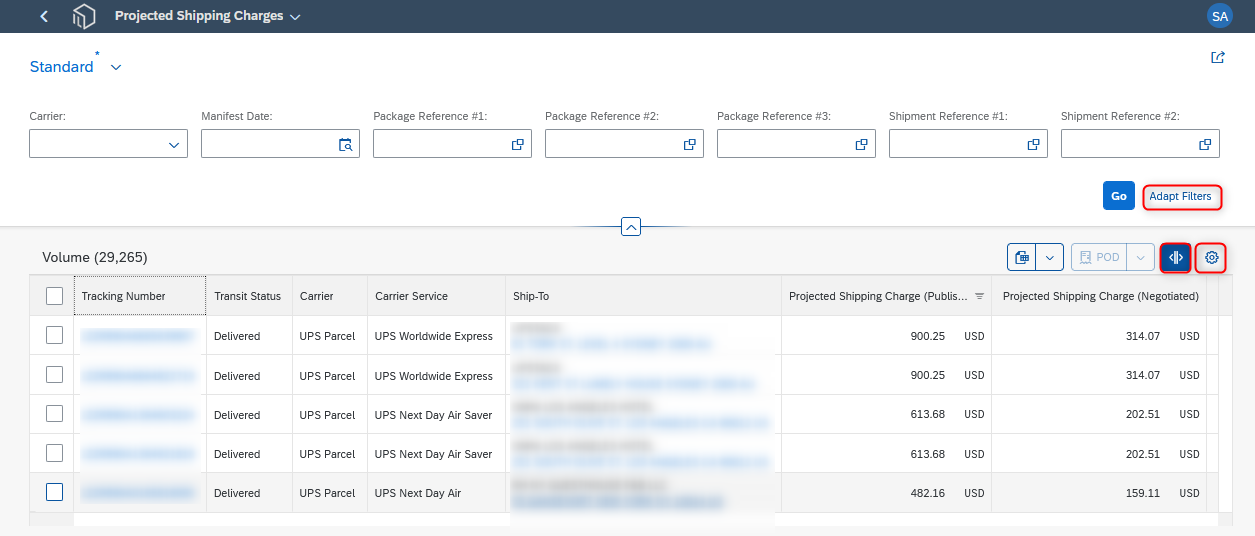
Task: Click Projected Shipping Charge (Negotiated) header
Action: pyautogui.click(x=1100, y=296)
